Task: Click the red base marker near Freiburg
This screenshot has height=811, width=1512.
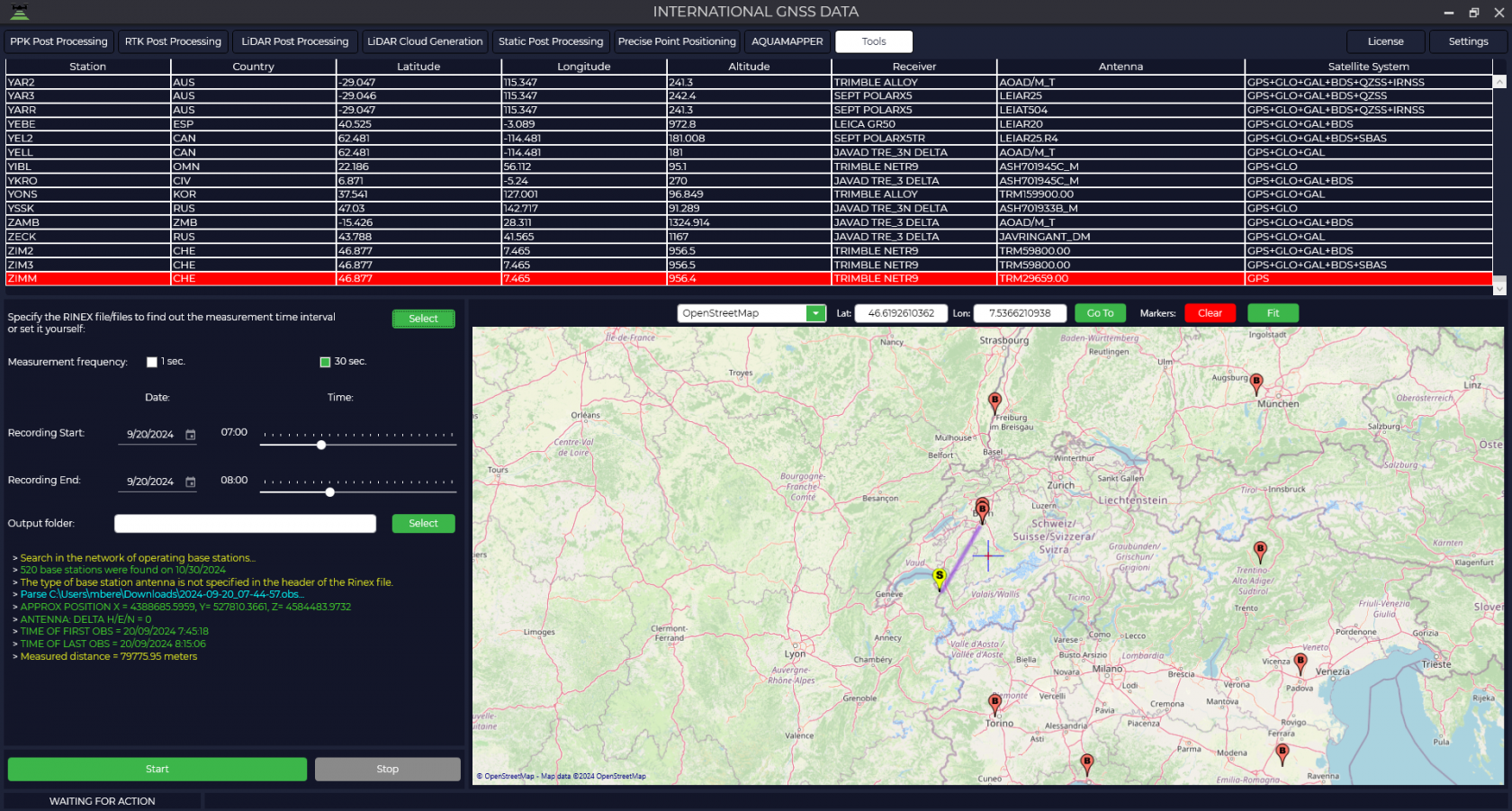Action: [x=994, y=402]
